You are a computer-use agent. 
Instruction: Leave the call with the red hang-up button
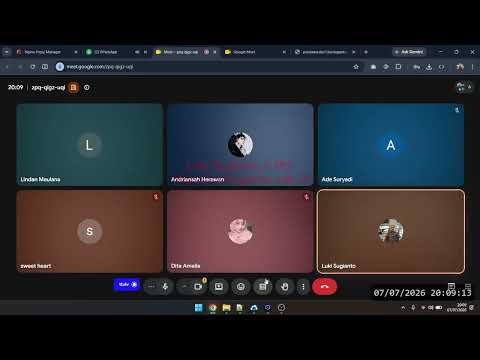pos(325,287)
